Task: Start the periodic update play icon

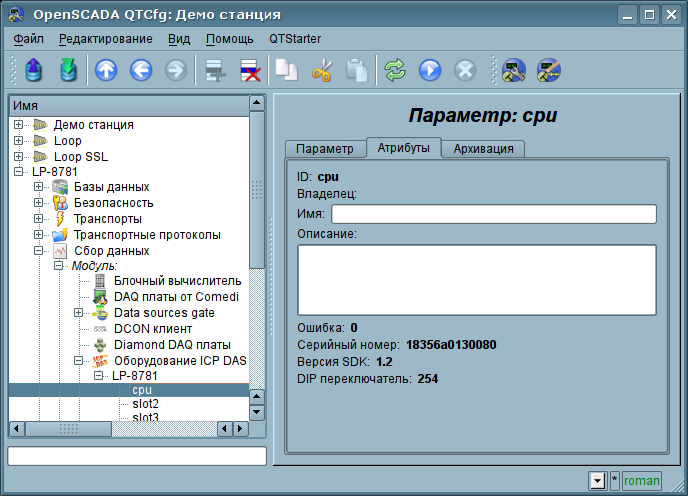Action: tap(430, 70)
